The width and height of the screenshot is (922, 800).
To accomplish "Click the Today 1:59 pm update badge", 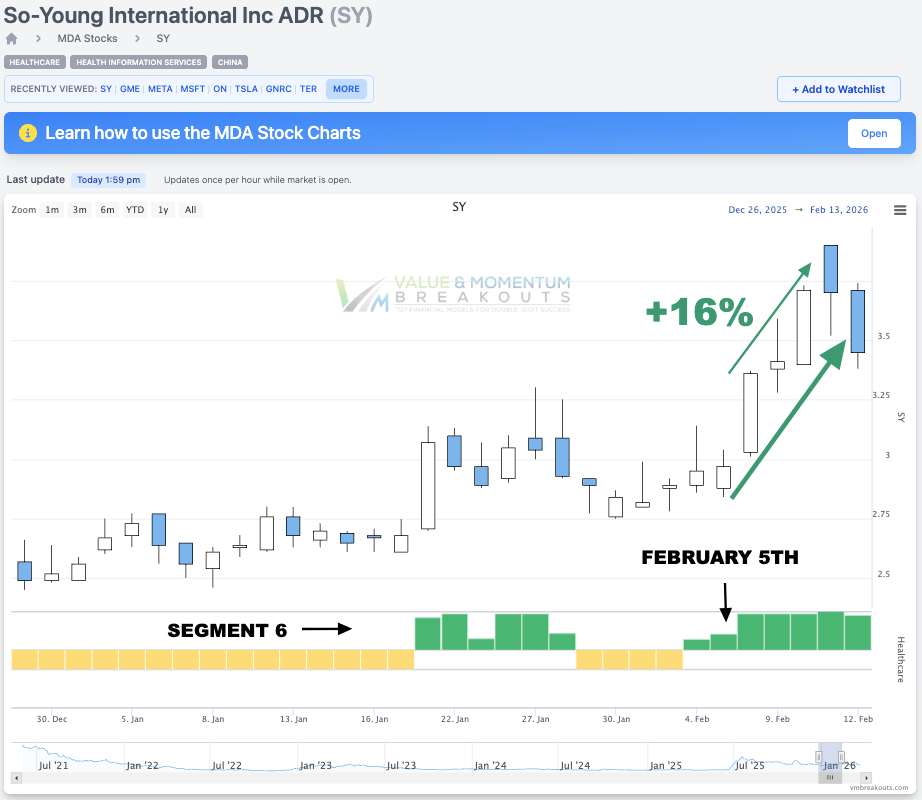I will 110,180.
